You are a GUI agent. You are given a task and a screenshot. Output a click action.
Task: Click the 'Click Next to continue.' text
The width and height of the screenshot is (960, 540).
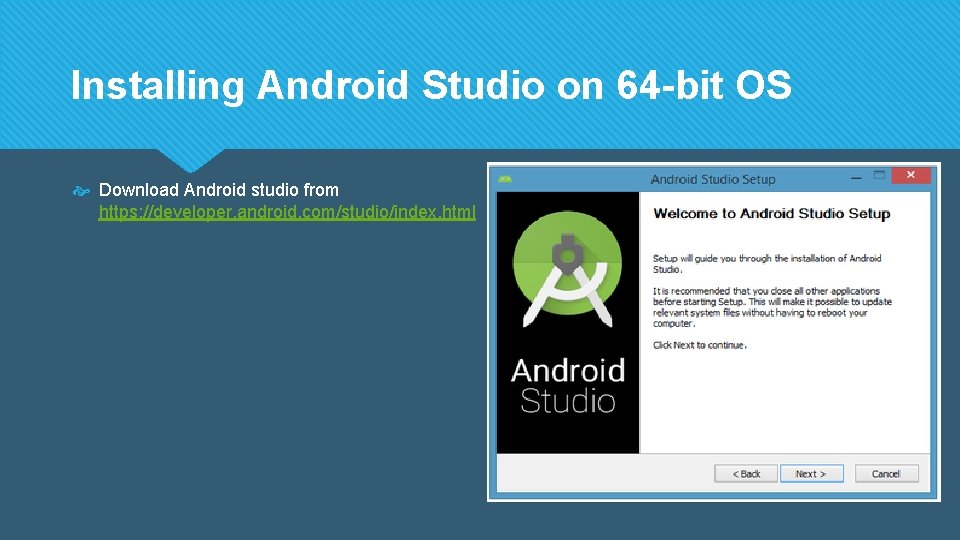point(699,345)
